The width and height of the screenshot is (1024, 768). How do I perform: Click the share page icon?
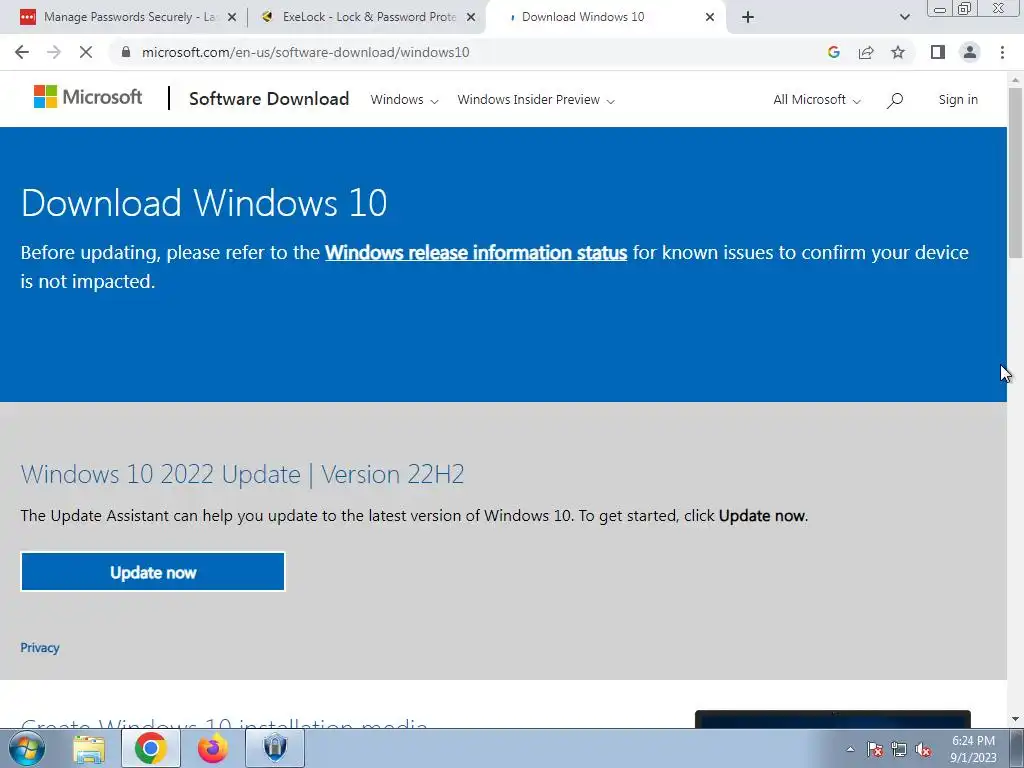click(x=866, y=52)
